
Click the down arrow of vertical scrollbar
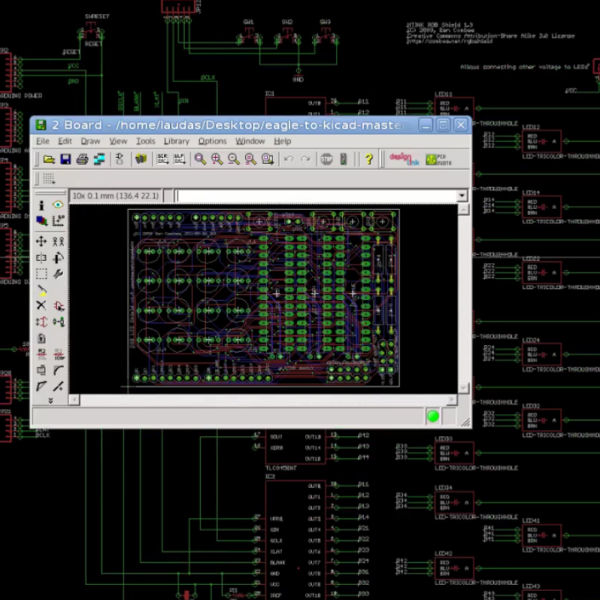point(463,388)
